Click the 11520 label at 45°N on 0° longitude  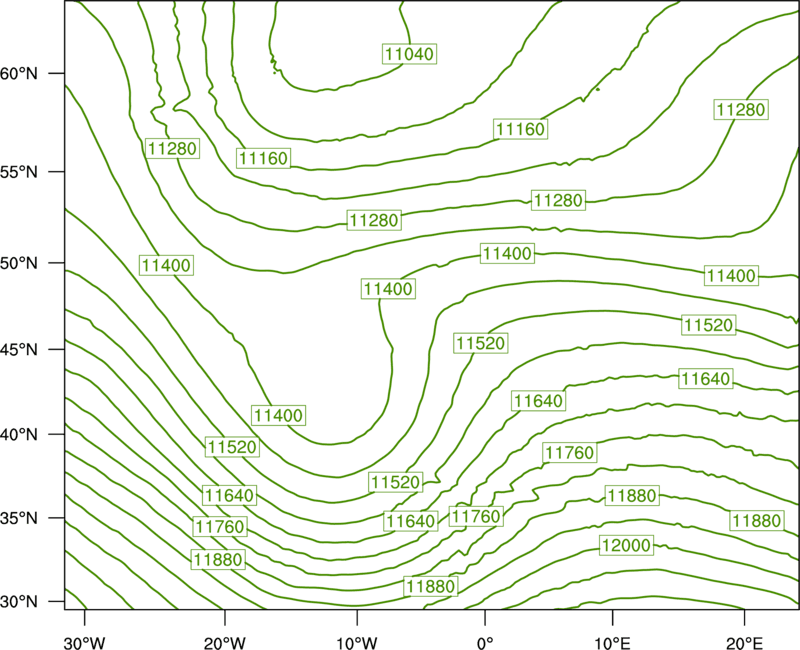pyautogui.click(x=481, y=343)
